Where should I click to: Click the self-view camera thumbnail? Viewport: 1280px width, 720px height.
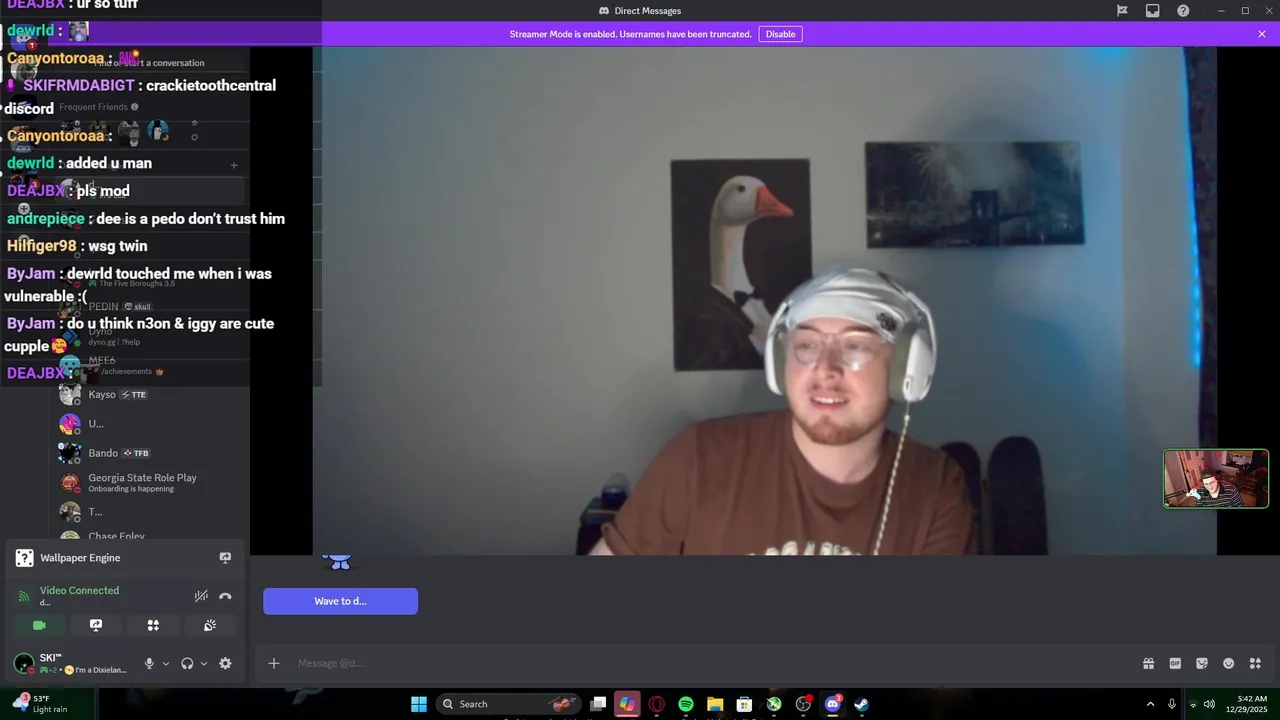tap(1216, 479)
